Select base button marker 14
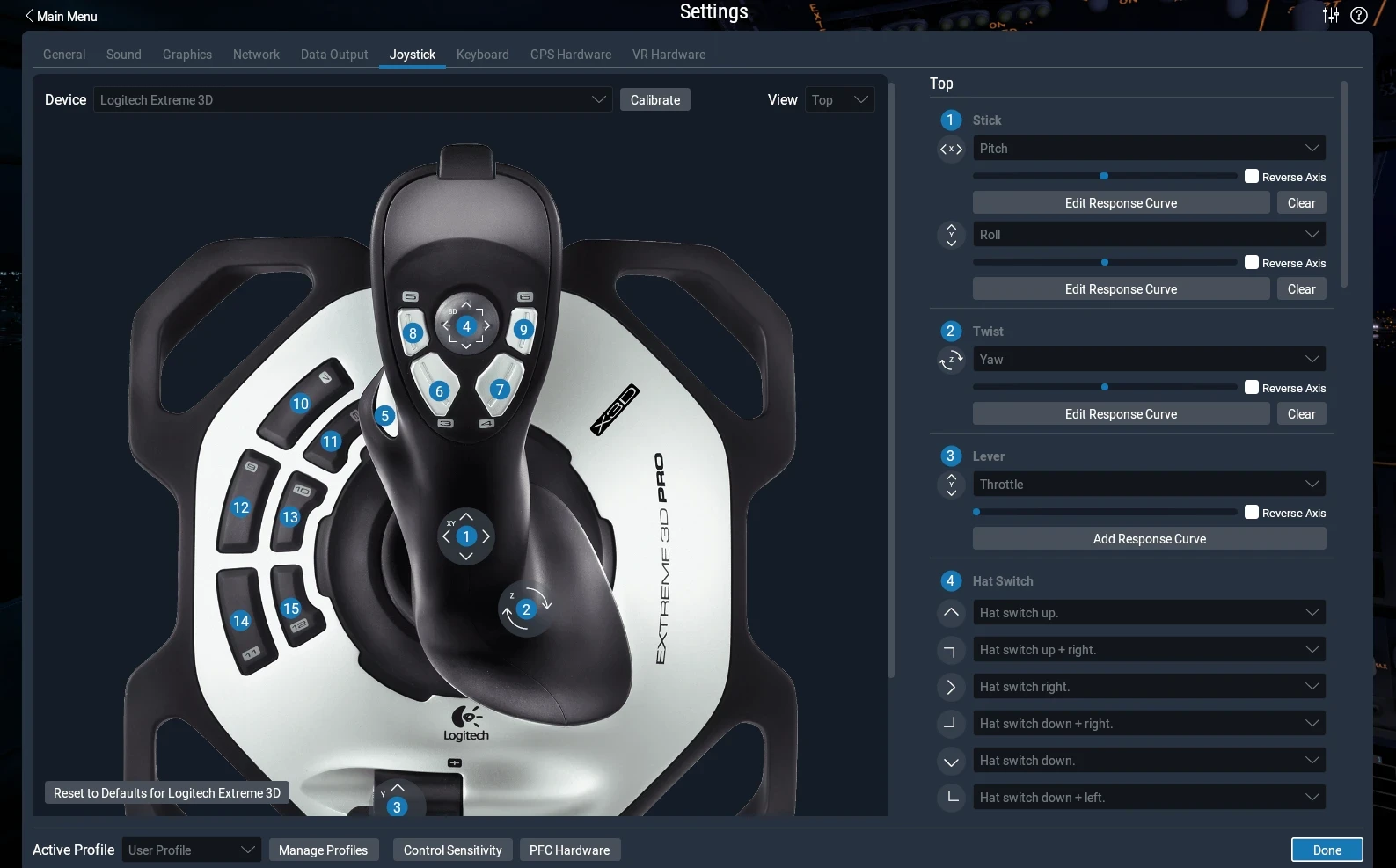This screenshot has height=868, width=1396. (x=241, y=621)
